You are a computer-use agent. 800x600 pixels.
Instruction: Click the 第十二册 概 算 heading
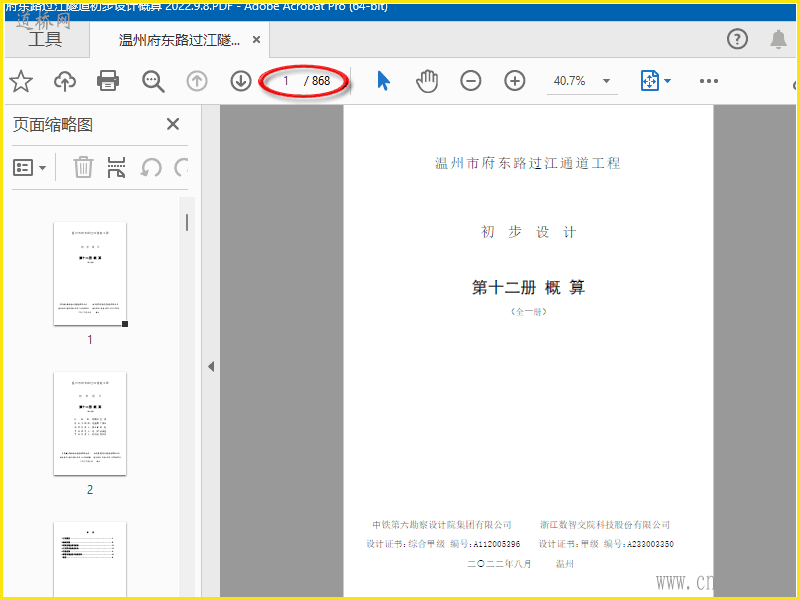point(528,288)
